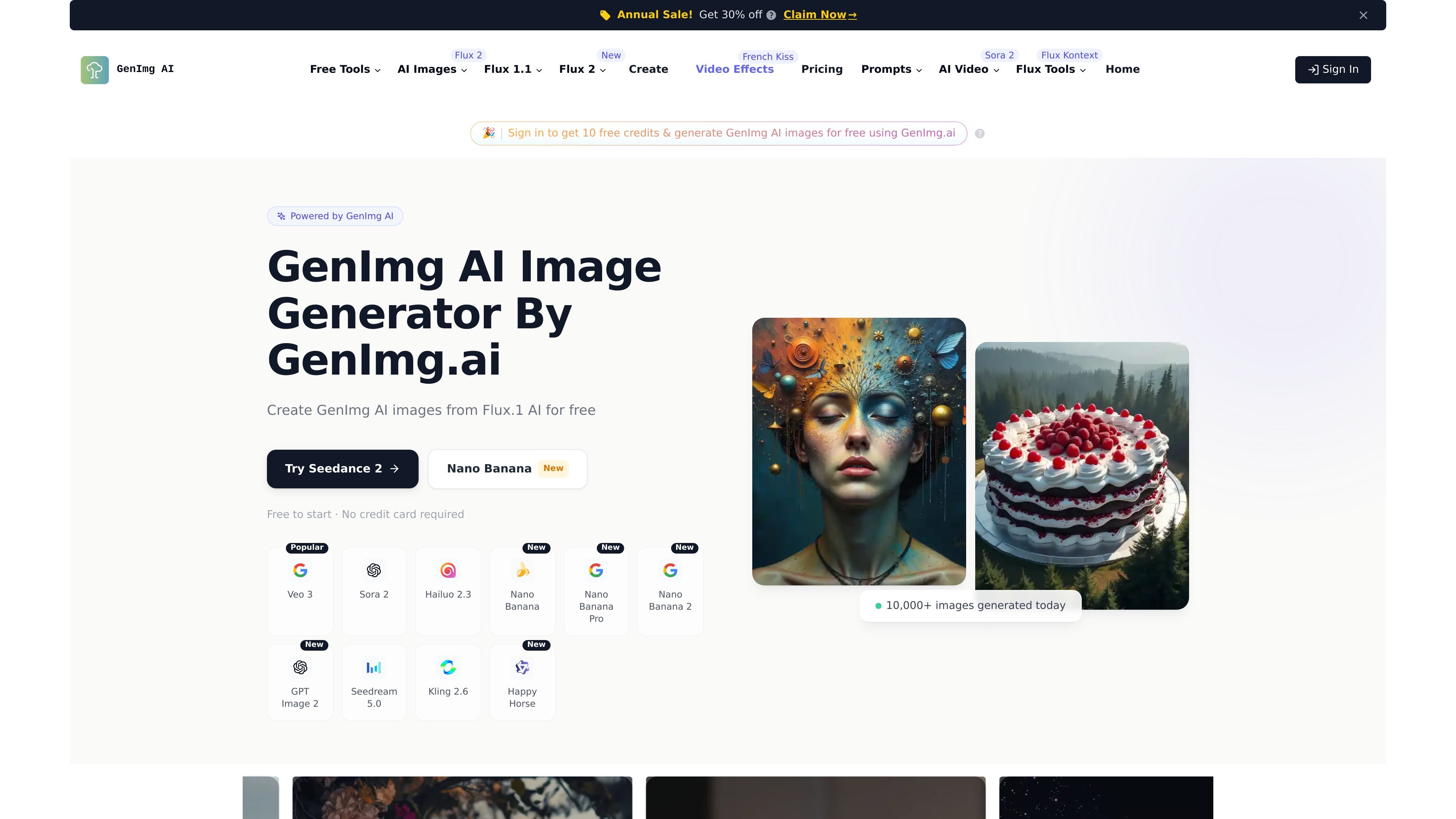
Task: Select Home in the navigation bar
Action: [1122, 69]
